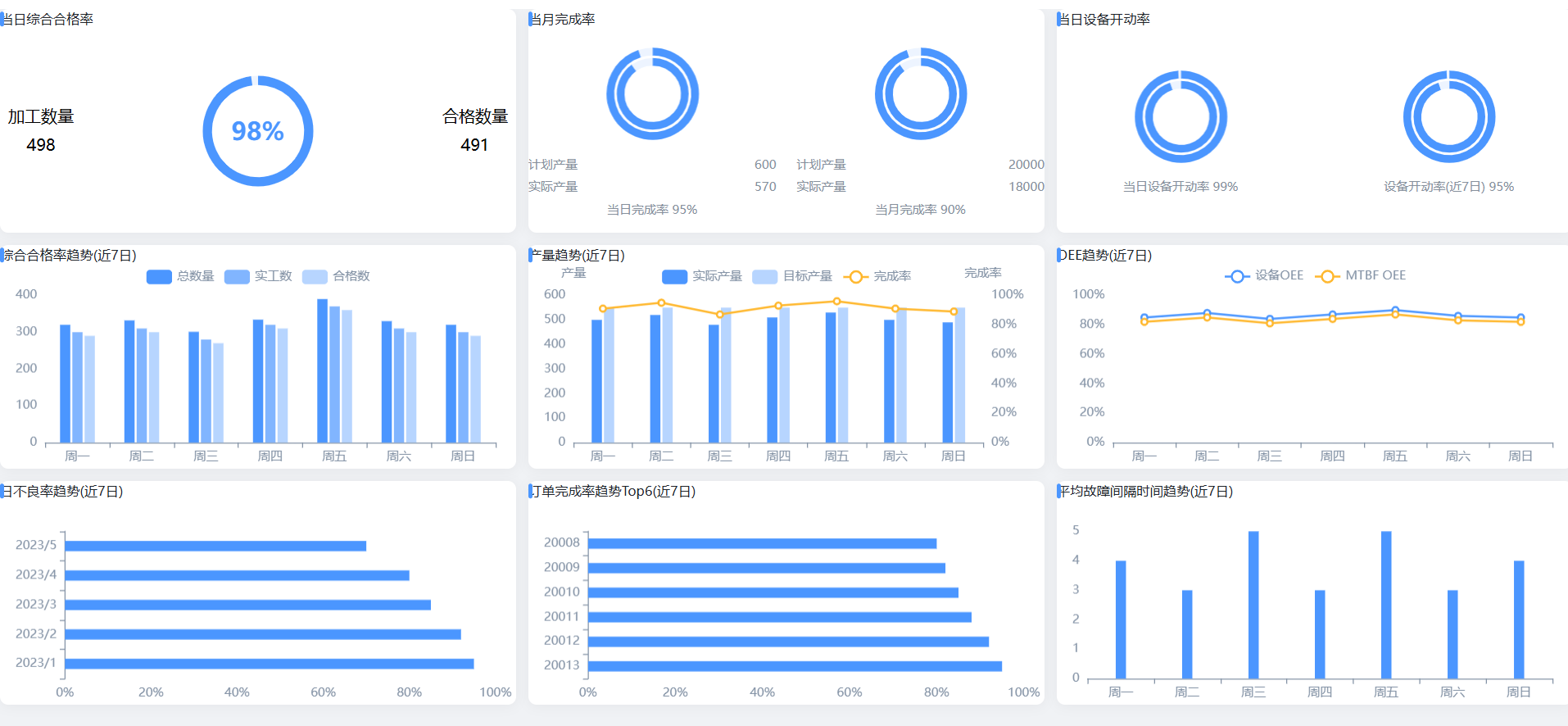Click the 平均故障间隔时间趋势(近7日) panel title

click(x=1145, y=492)
